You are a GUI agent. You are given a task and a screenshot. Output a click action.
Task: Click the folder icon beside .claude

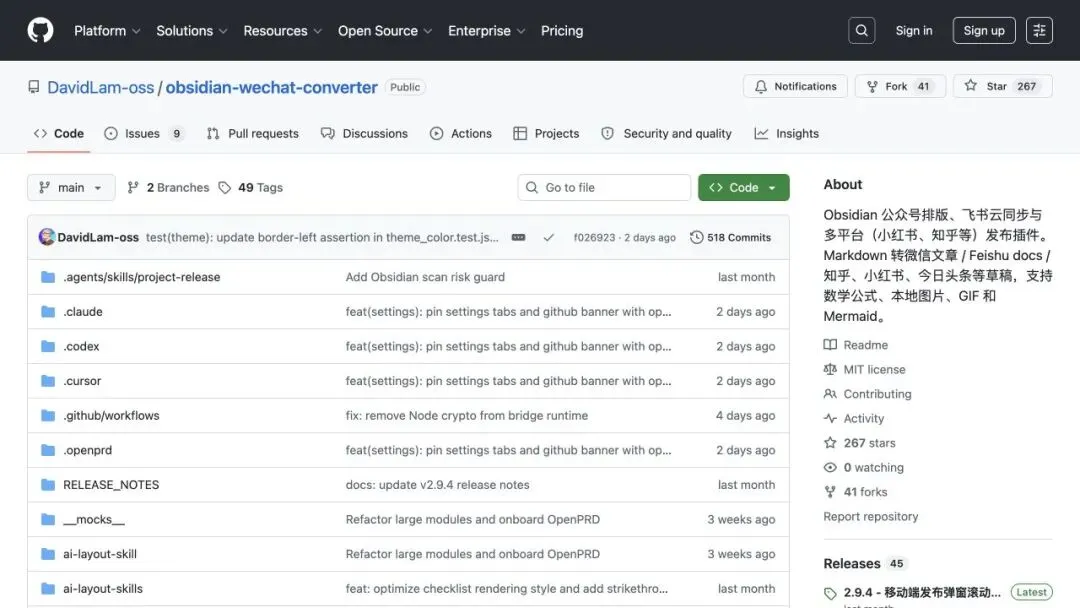[x=48, y=311]
